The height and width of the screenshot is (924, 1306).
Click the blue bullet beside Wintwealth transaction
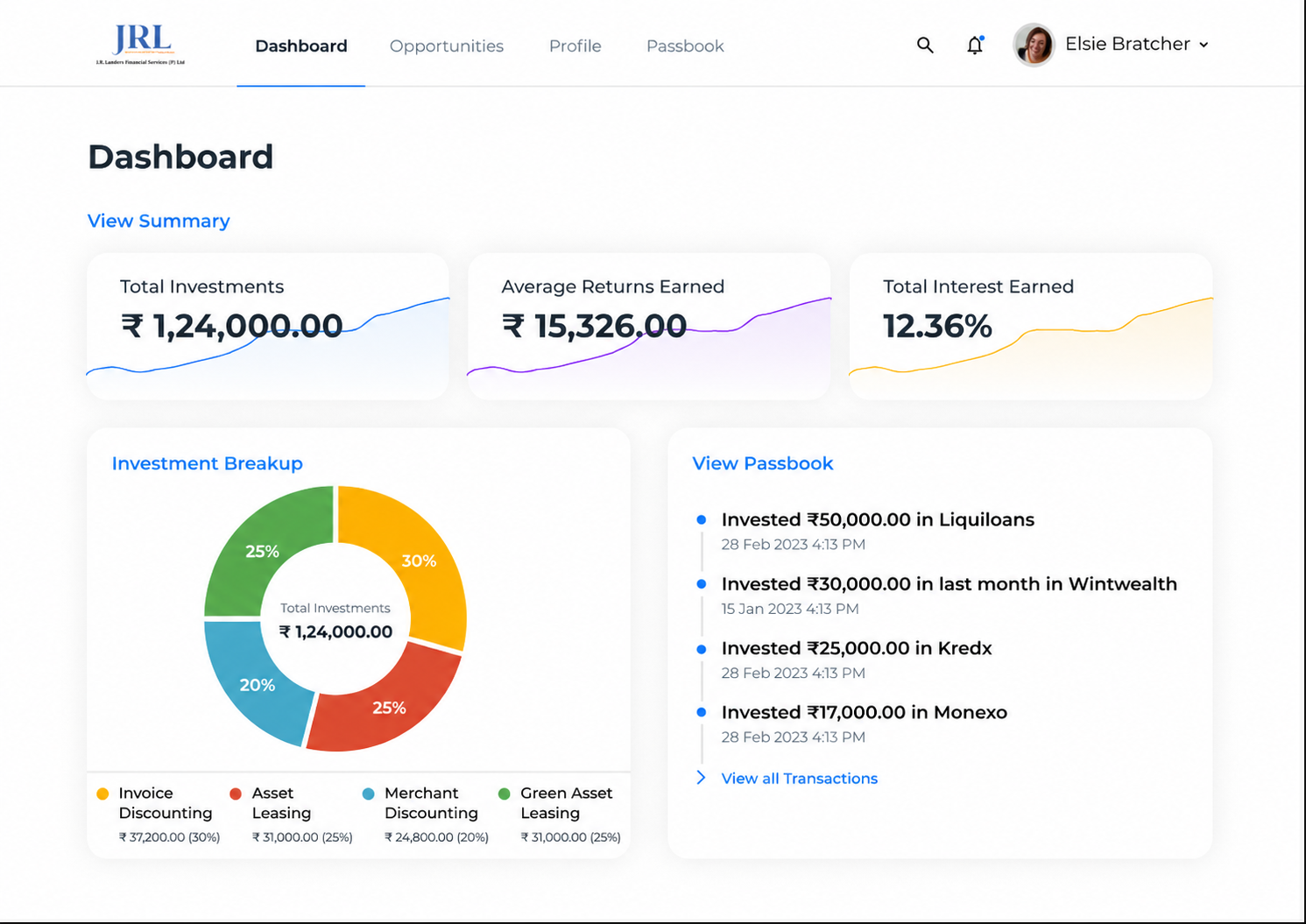tap(701, 584)
